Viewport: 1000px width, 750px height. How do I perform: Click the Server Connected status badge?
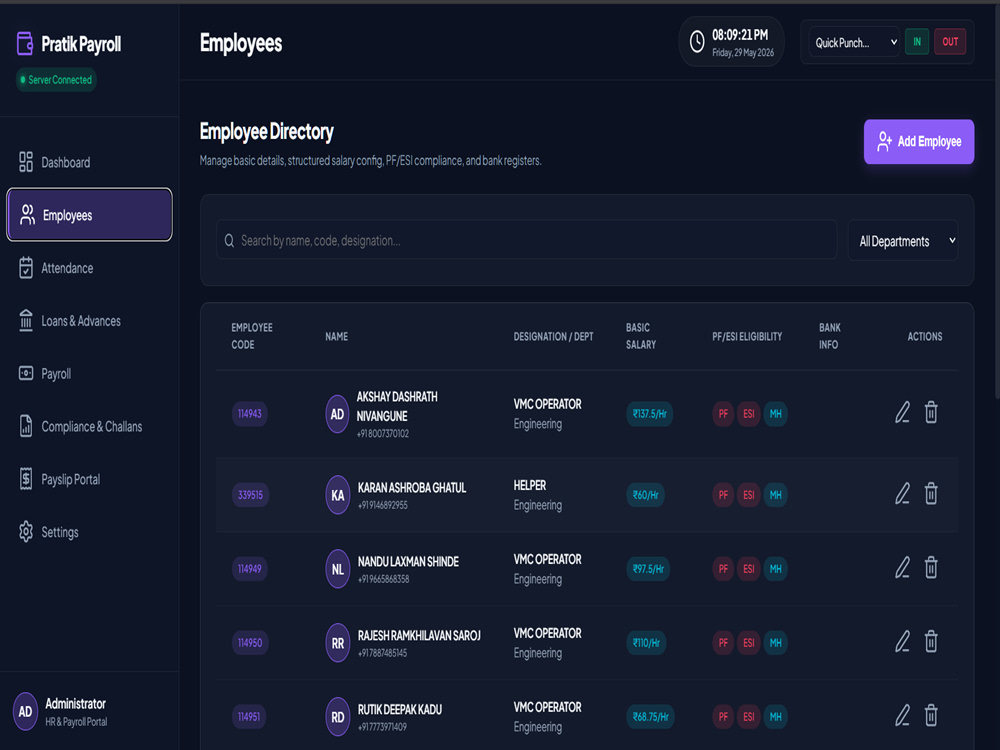(x=56, y=80)
